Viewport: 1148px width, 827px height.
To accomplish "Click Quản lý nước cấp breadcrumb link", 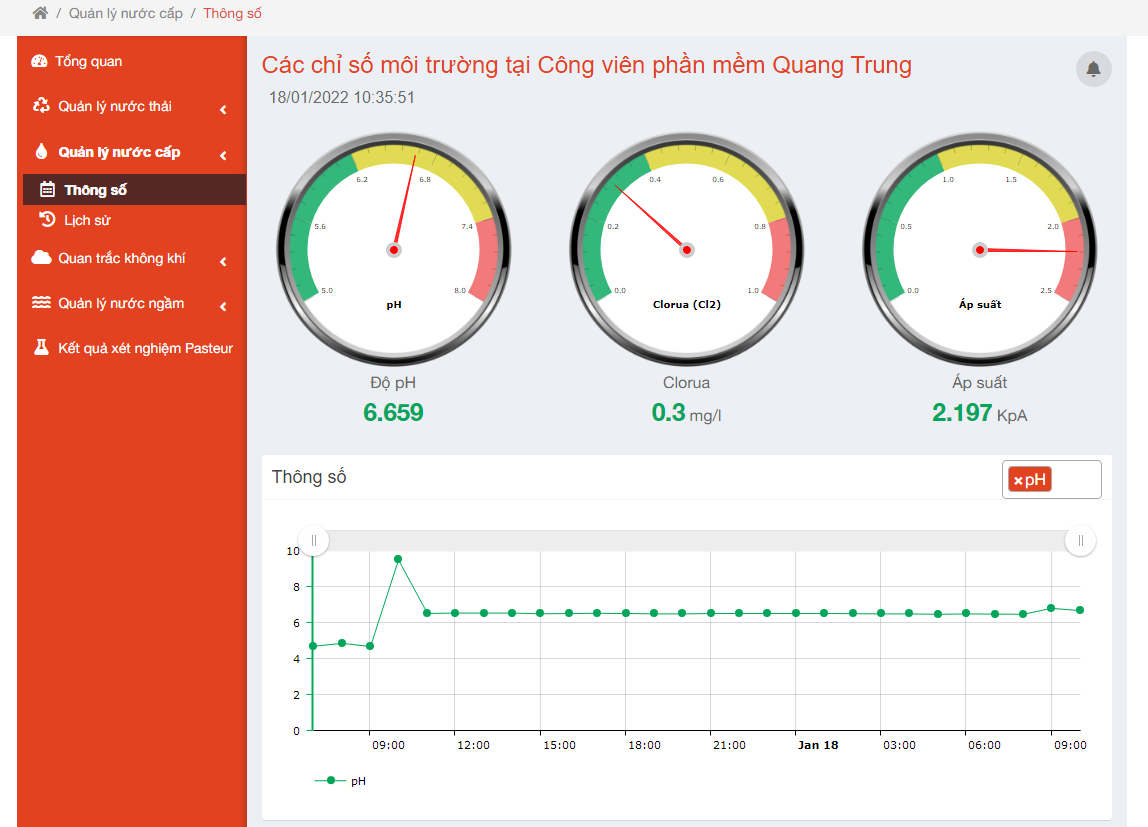I will click(125, 13).
